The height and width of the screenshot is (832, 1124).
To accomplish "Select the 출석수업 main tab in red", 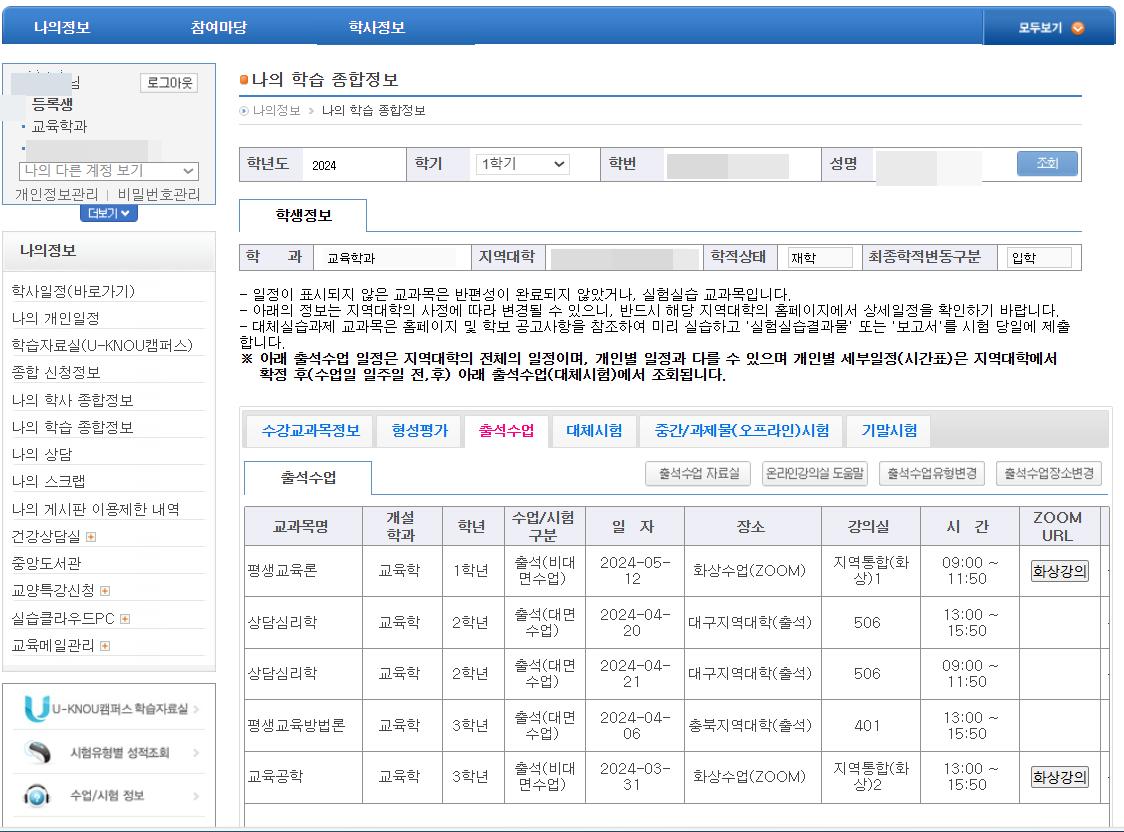I will tap(506, 431).
